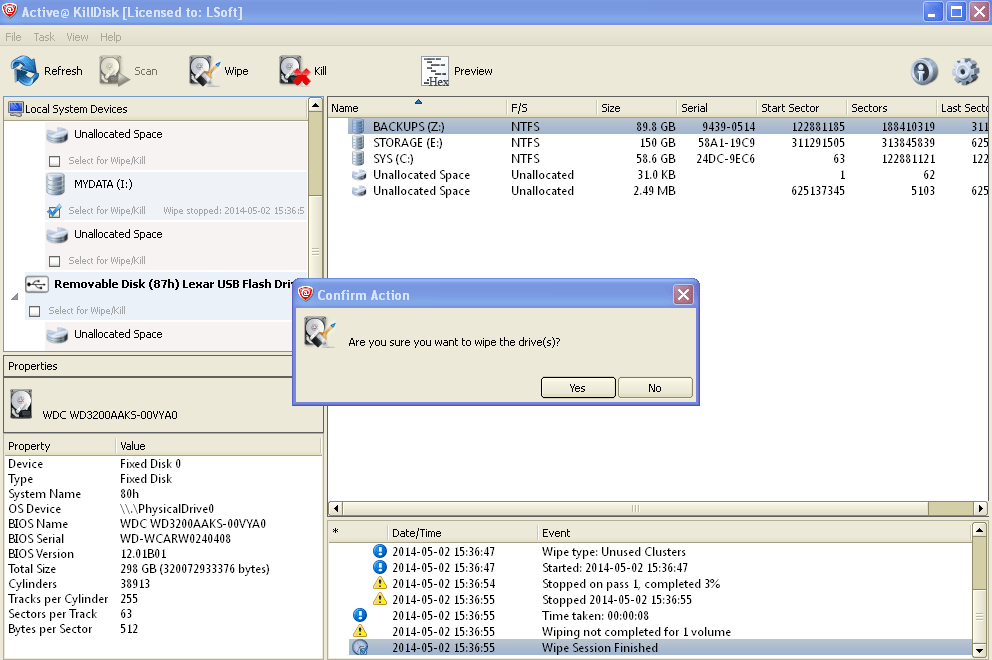This screenshot has height=660, width=992.
Task: Open the Hex Preview tool
Action: 435,71
